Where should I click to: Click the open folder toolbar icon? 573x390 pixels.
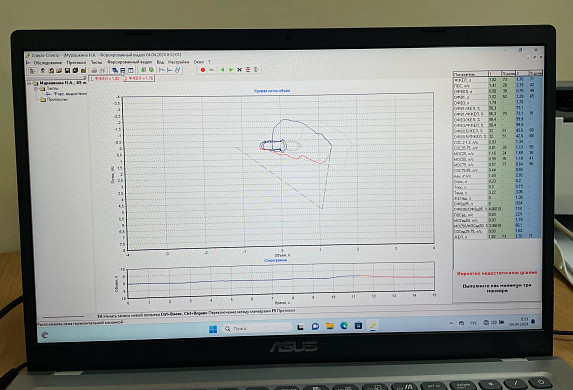(x=59, y=71)
